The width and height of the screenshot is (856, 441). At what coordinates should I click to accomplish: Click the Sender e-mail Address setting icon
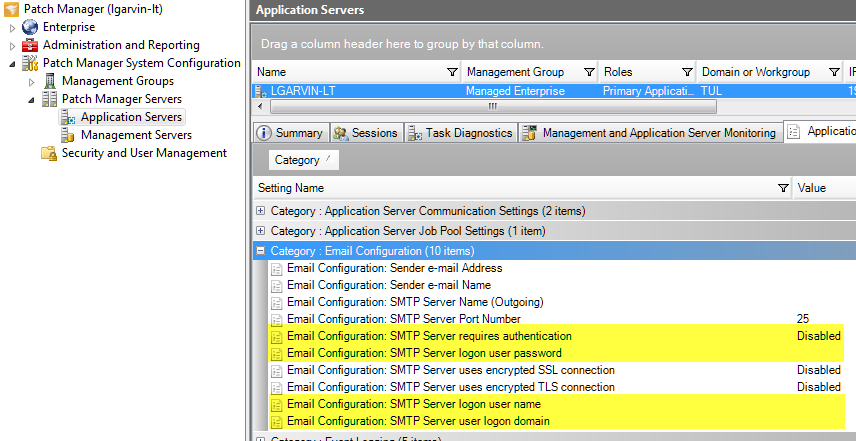pyautogui.click(x=277, y=269)
